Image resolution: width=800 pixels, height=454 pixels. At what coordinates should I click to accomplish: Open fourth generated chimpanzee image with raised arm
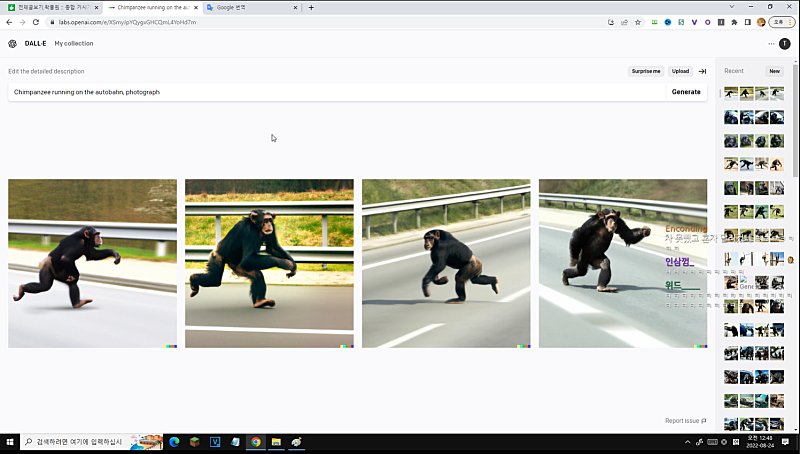623,263
